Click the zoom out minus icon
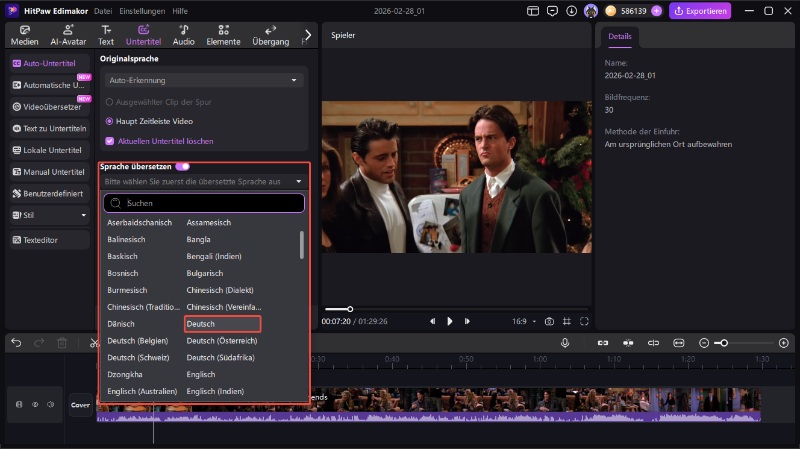Viewport: 800px width, 449px height. [704, 343]
